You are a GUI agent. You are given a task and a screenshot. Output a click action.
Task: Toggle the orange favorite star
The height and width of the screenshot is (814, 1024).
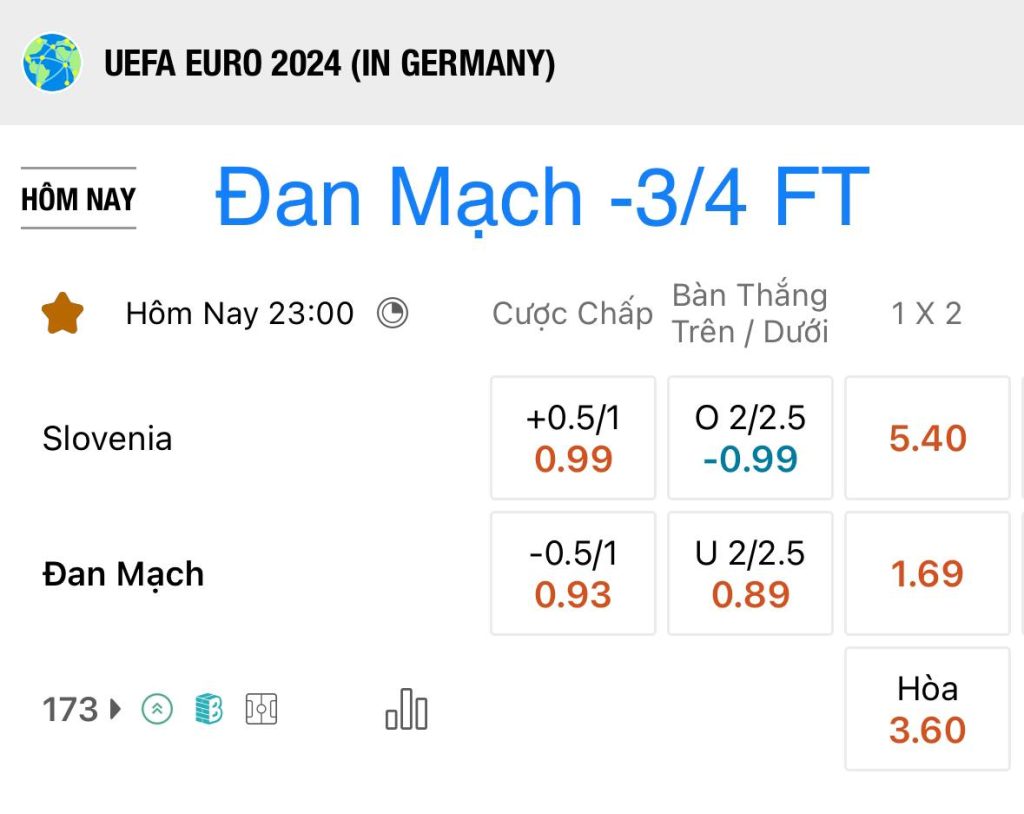pyautogui.click(x=63, y=314)
